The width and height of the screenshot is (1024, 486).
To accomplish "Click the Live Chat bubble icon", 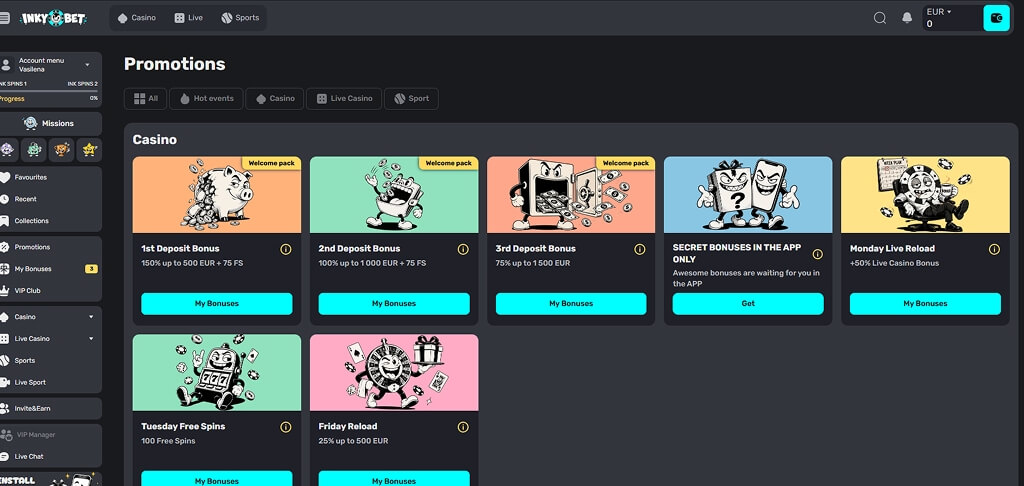I will [x=5, y=457].
